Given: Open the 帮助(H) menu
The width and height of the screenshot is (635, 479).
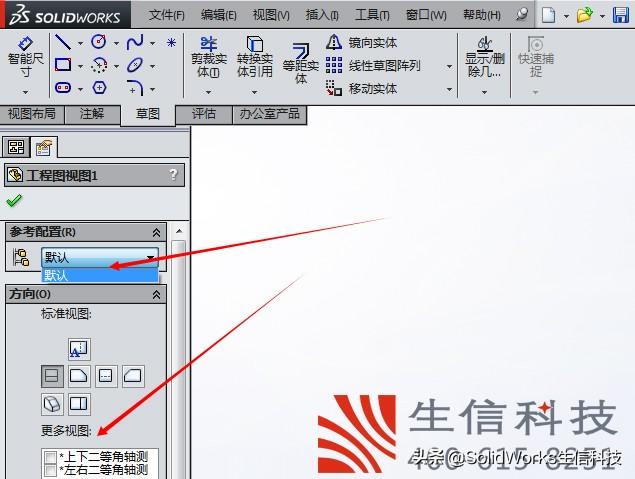Looking at the screenshot, I should tap(482, 15).
